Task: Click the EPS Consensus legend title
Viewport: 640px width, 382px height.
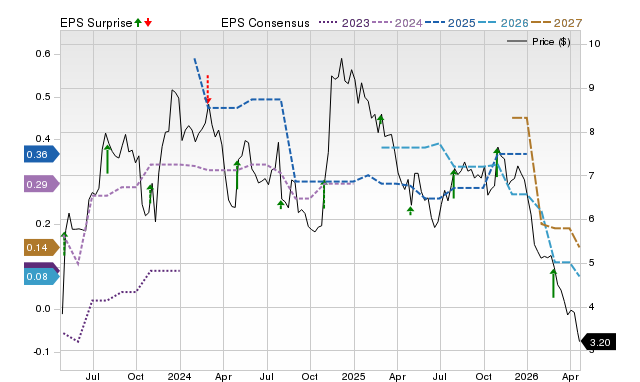Action: pos(265,23)
